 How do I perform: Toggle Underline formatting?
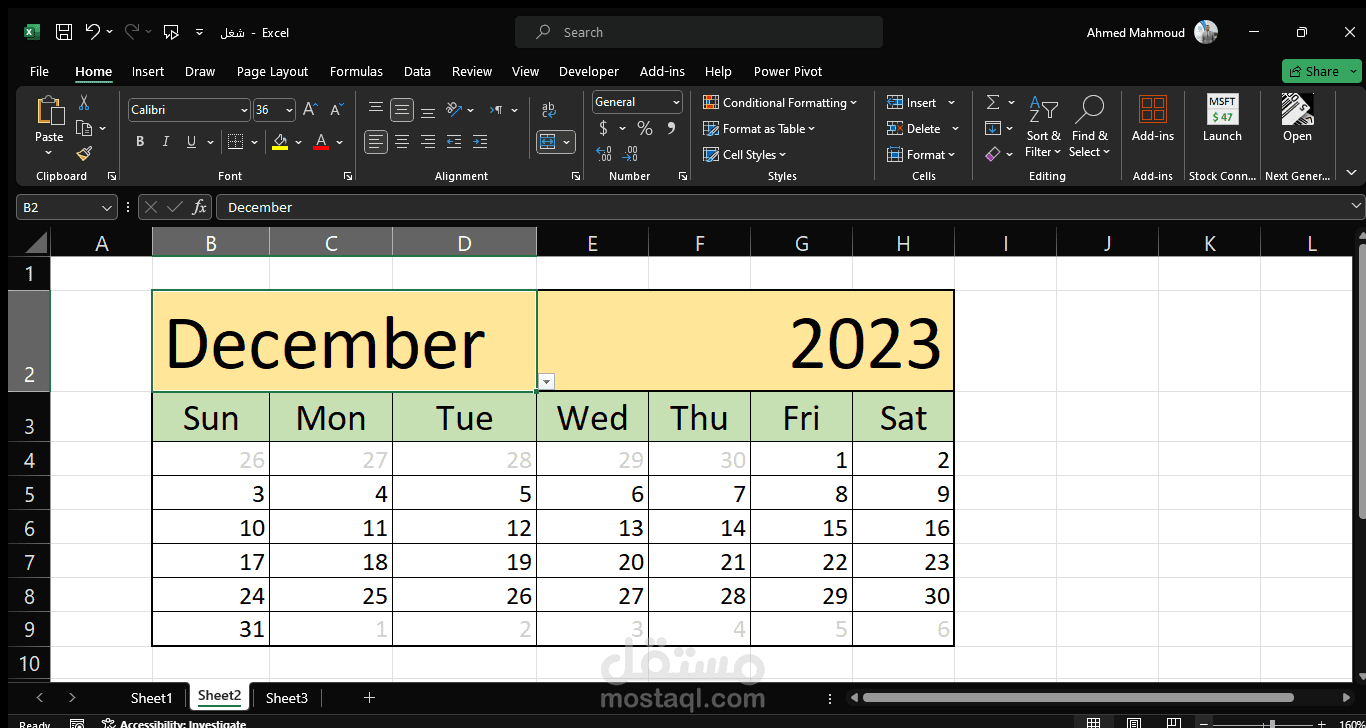tap(191, 142)
